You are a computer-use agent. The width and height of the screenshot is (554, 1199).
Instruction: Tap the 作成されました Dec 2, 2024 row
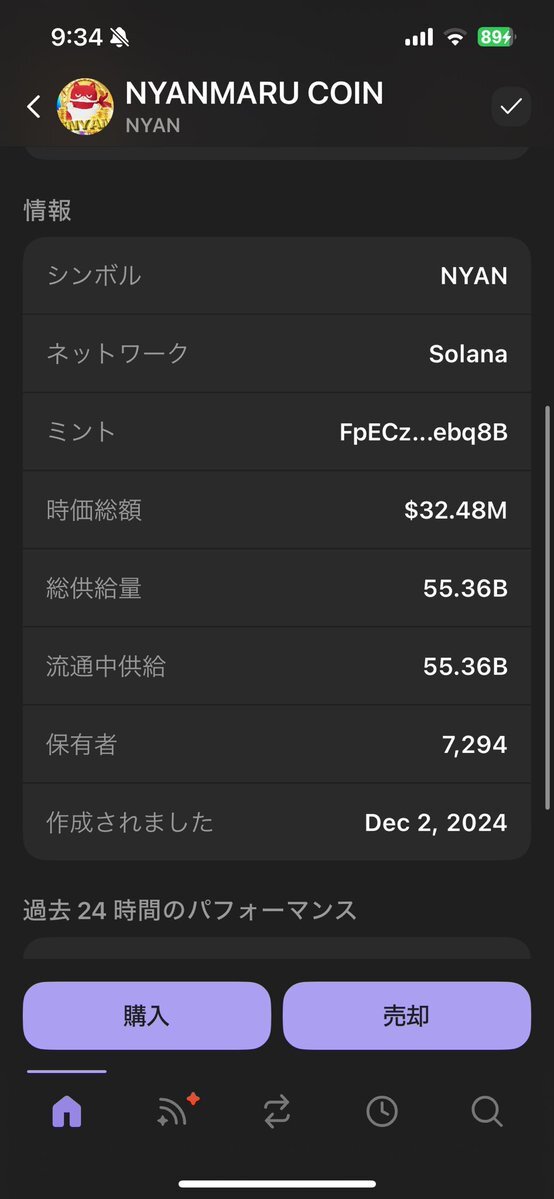coord(277,822)
